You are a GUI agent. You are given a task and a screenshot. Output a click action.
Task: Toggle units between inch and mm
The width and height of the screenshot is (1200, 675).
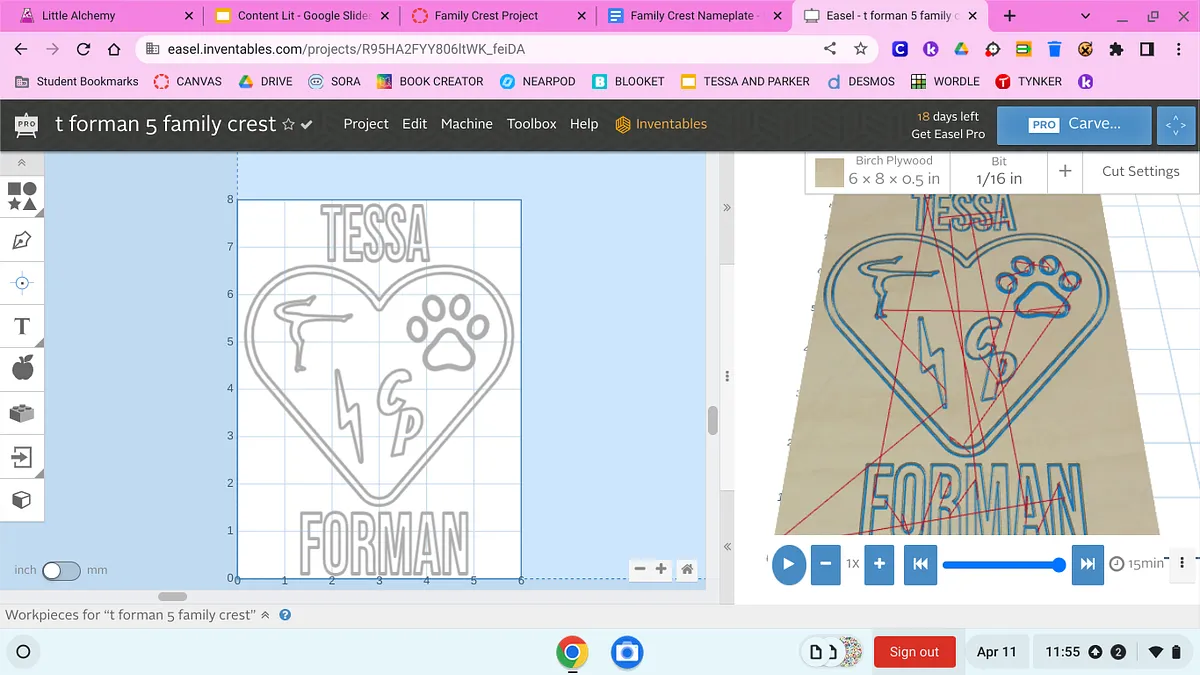click(x=60, y=570)
